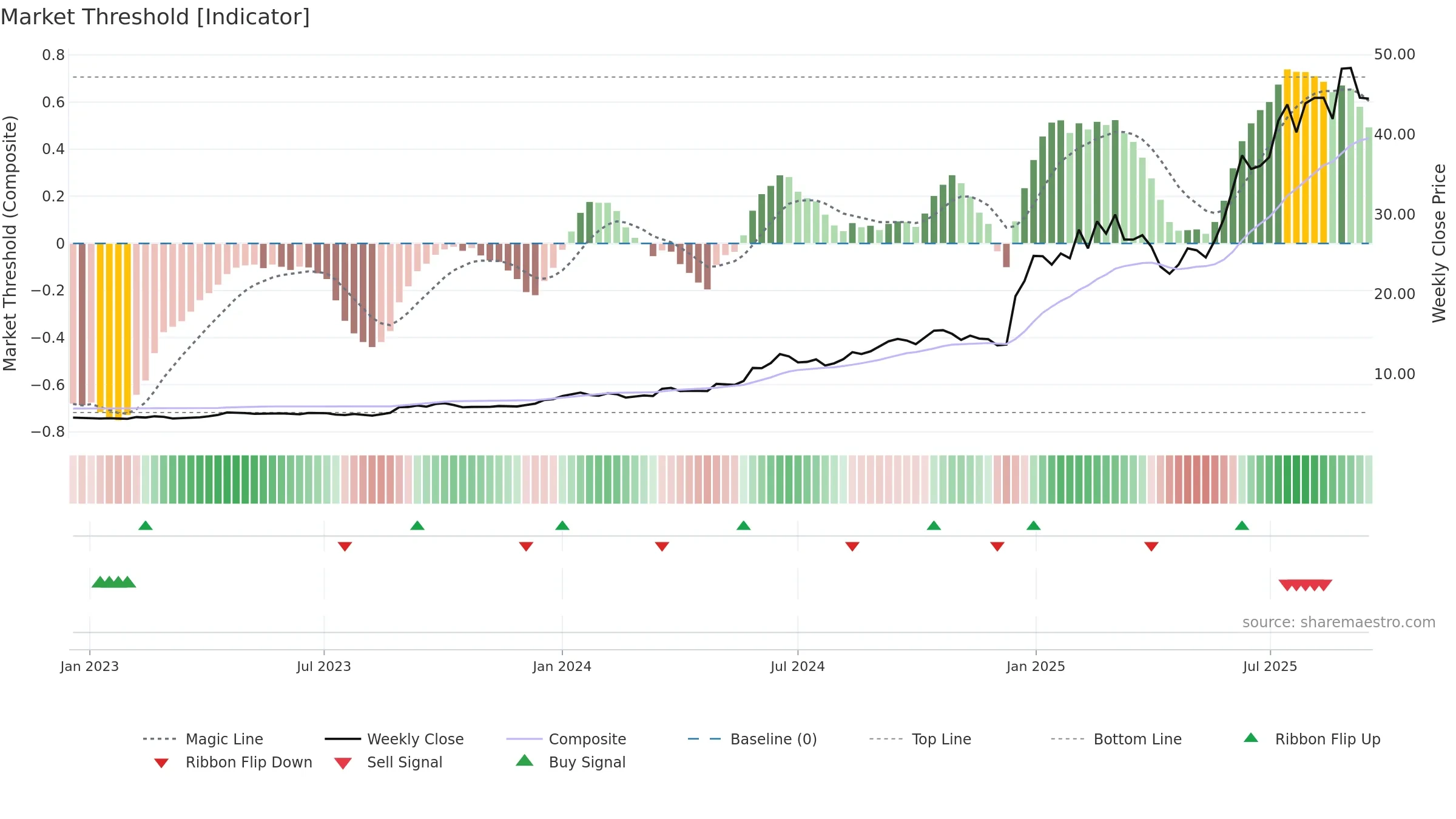
Task: Toggle the Composite legend entry
Action: click(566, 739)
